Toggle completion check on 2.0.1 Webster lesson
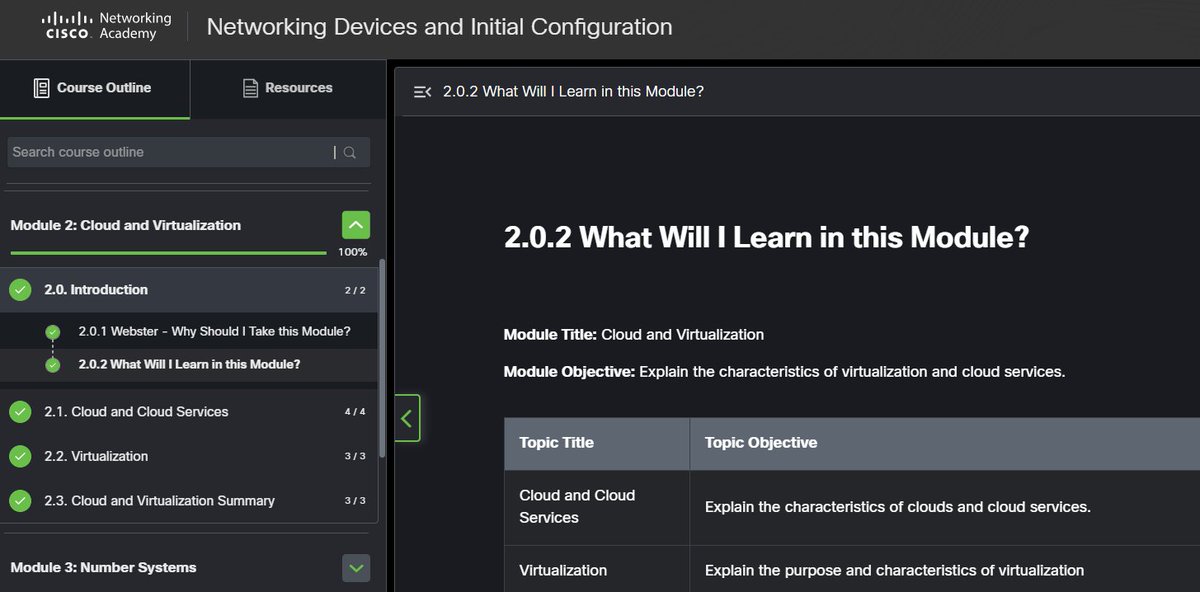The height and width of the screenshot is (592, 1200). pyautogui.click(x=52, y=331)
